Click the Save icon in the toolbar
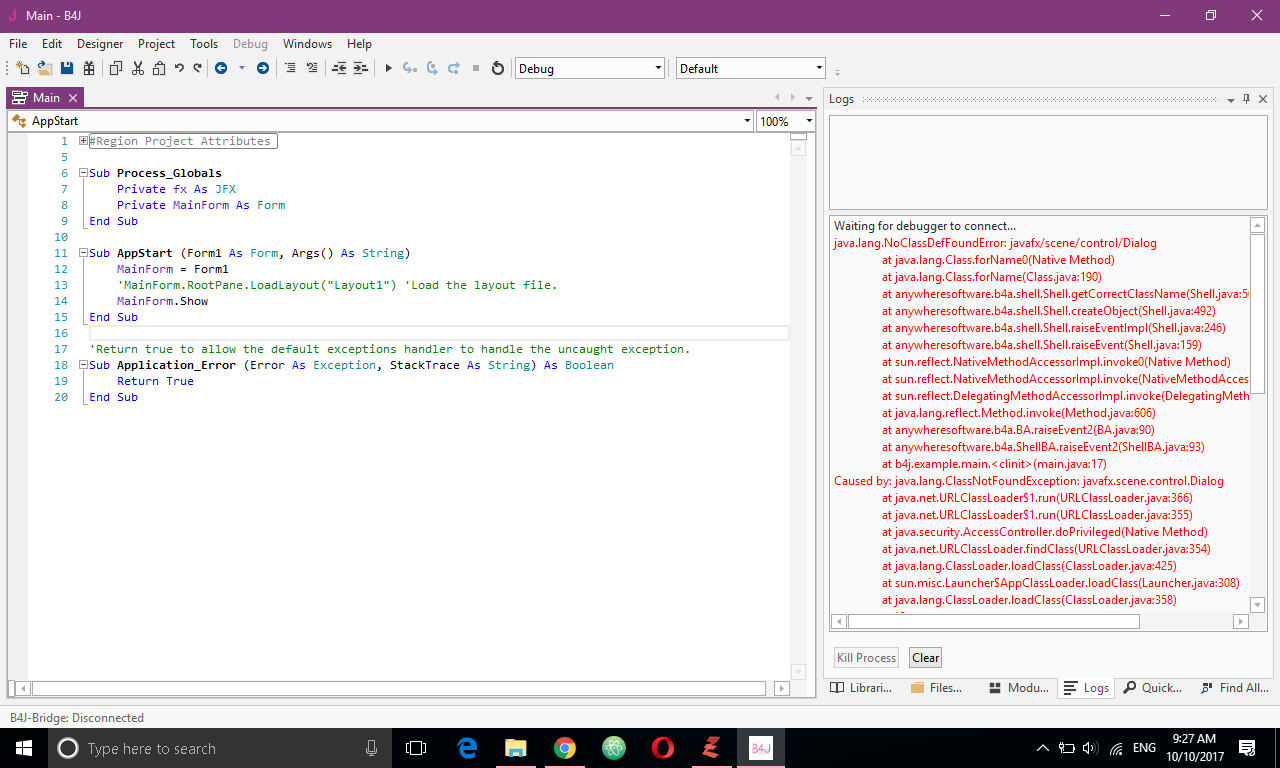 (67, 68)
